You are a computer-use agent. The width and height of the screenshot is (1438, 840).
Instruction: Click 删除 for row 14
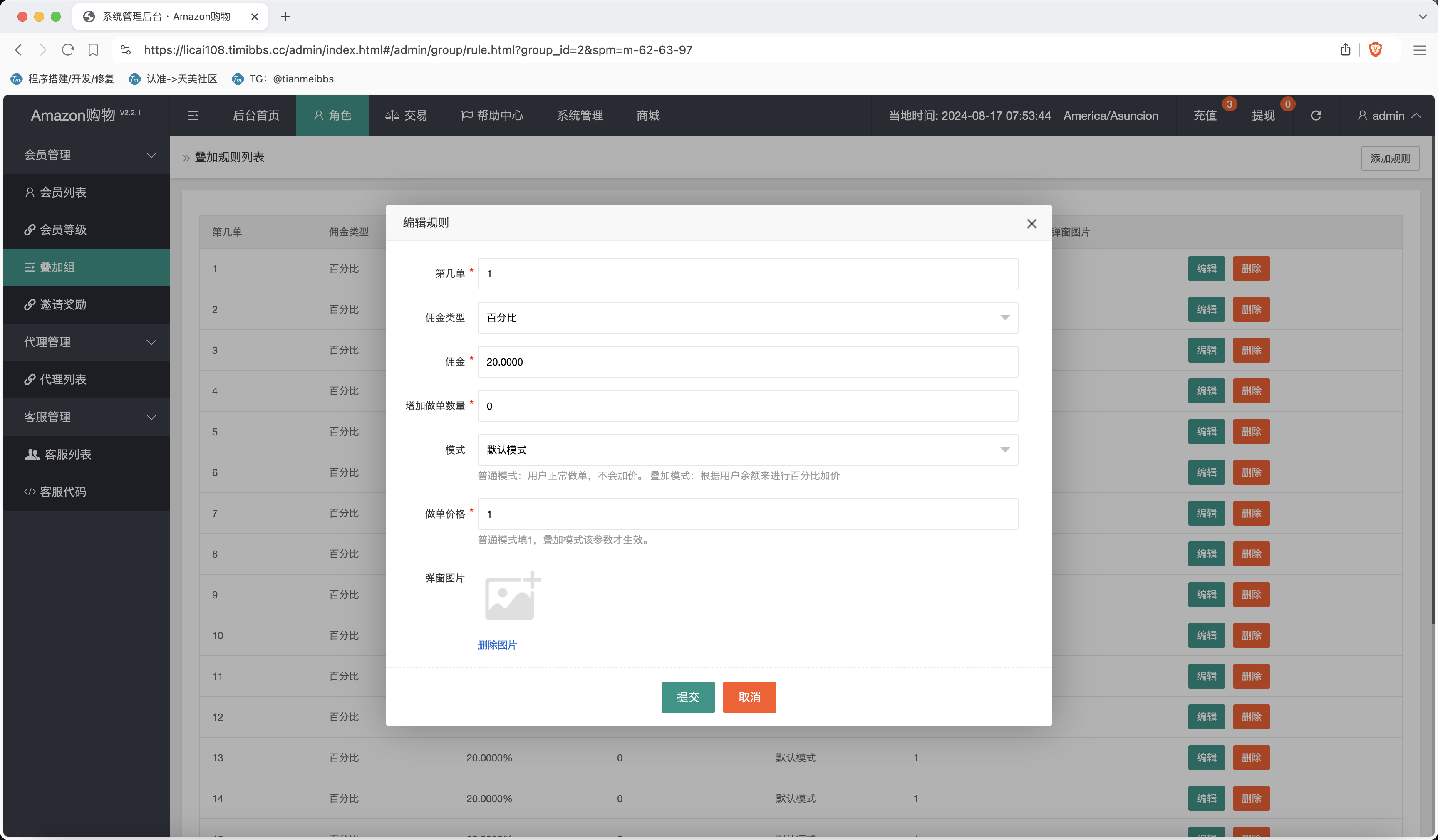(x=1251, y=798)
